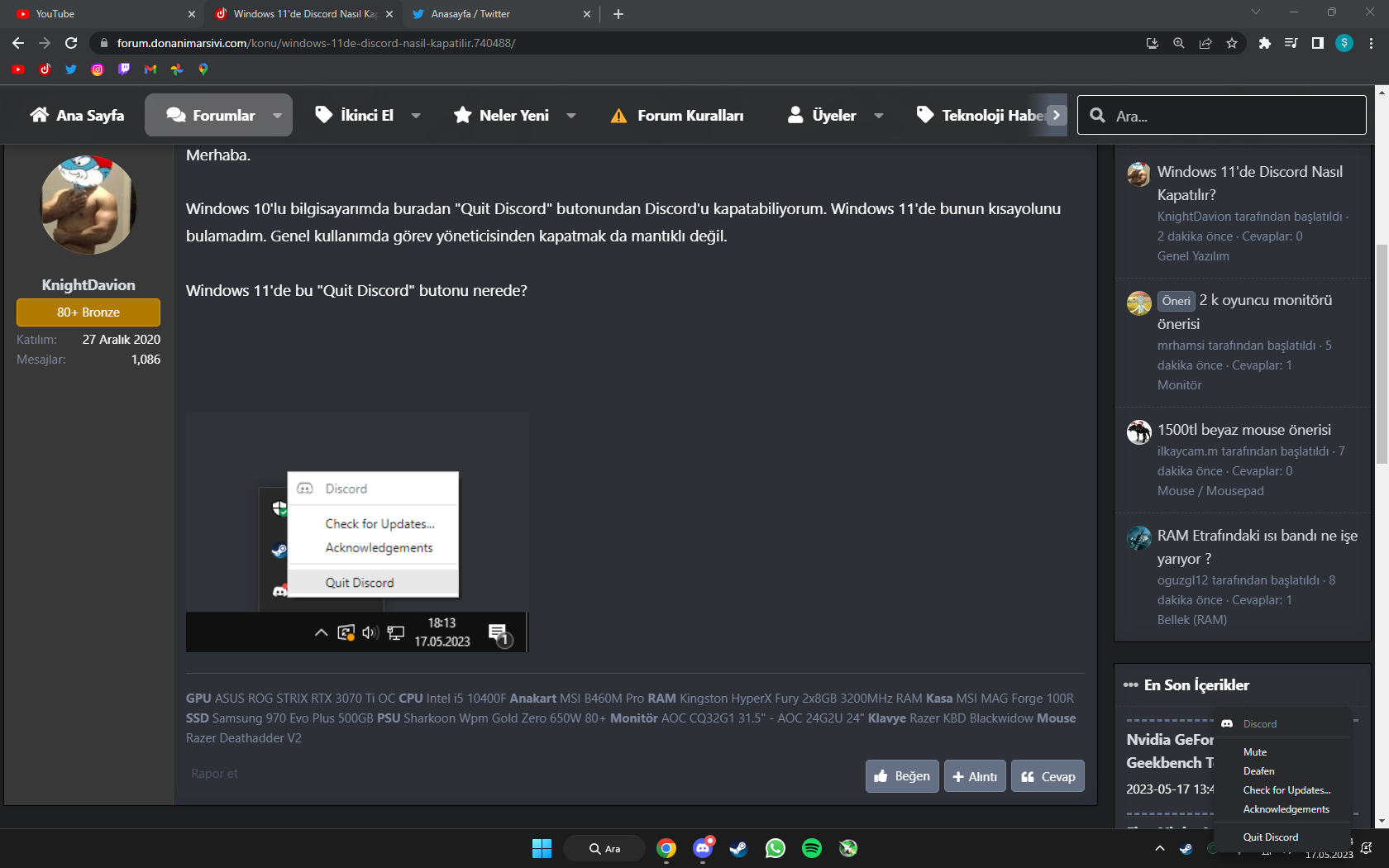
Task: Open WhatsApp from the taskbar
Action: point(776,848)
